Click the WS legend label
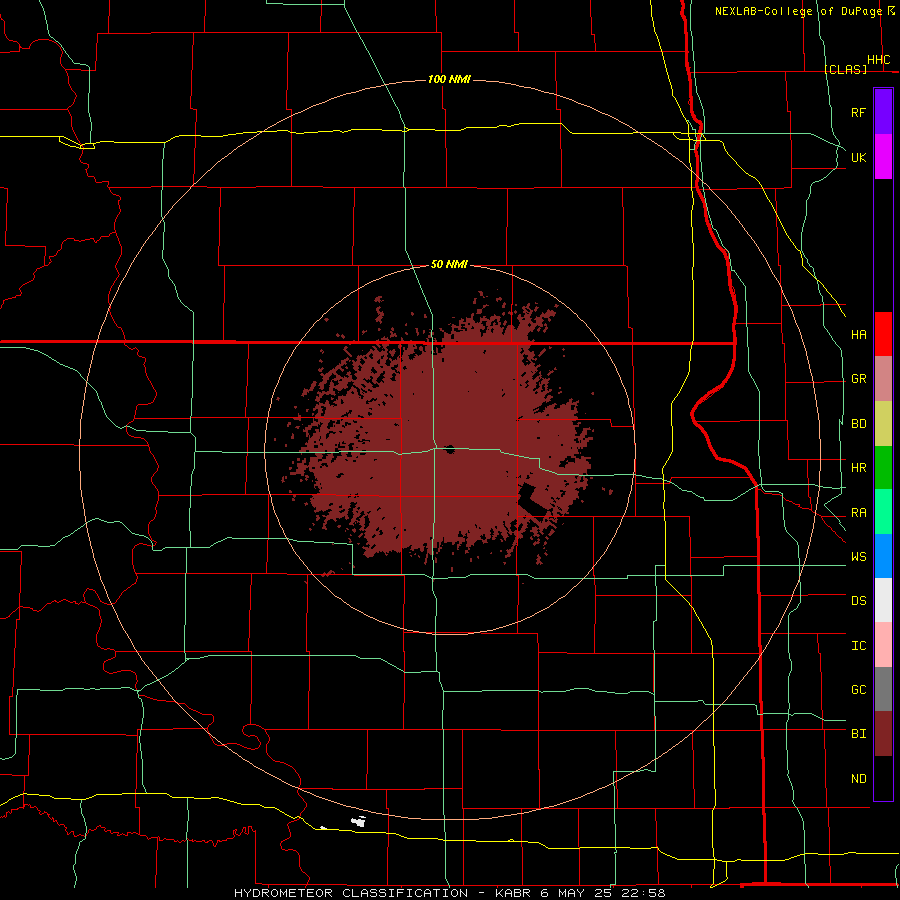Screen dimensions: 900x900 (858, 557)
